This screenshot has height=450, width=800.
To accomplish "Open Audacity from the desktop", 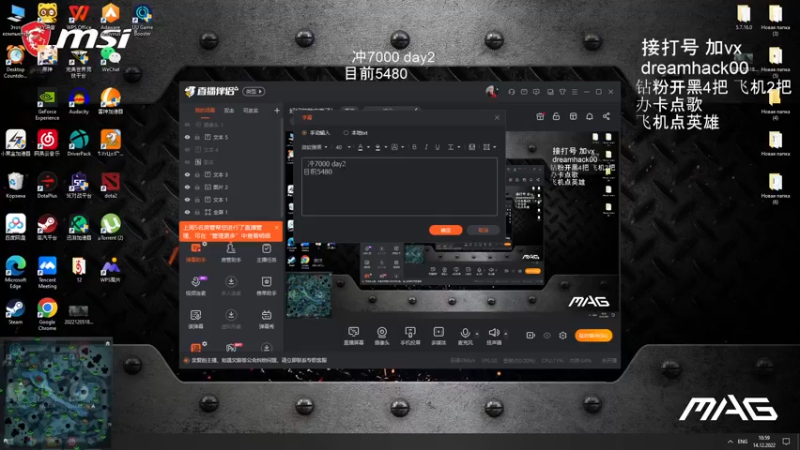I will [79, 101].
